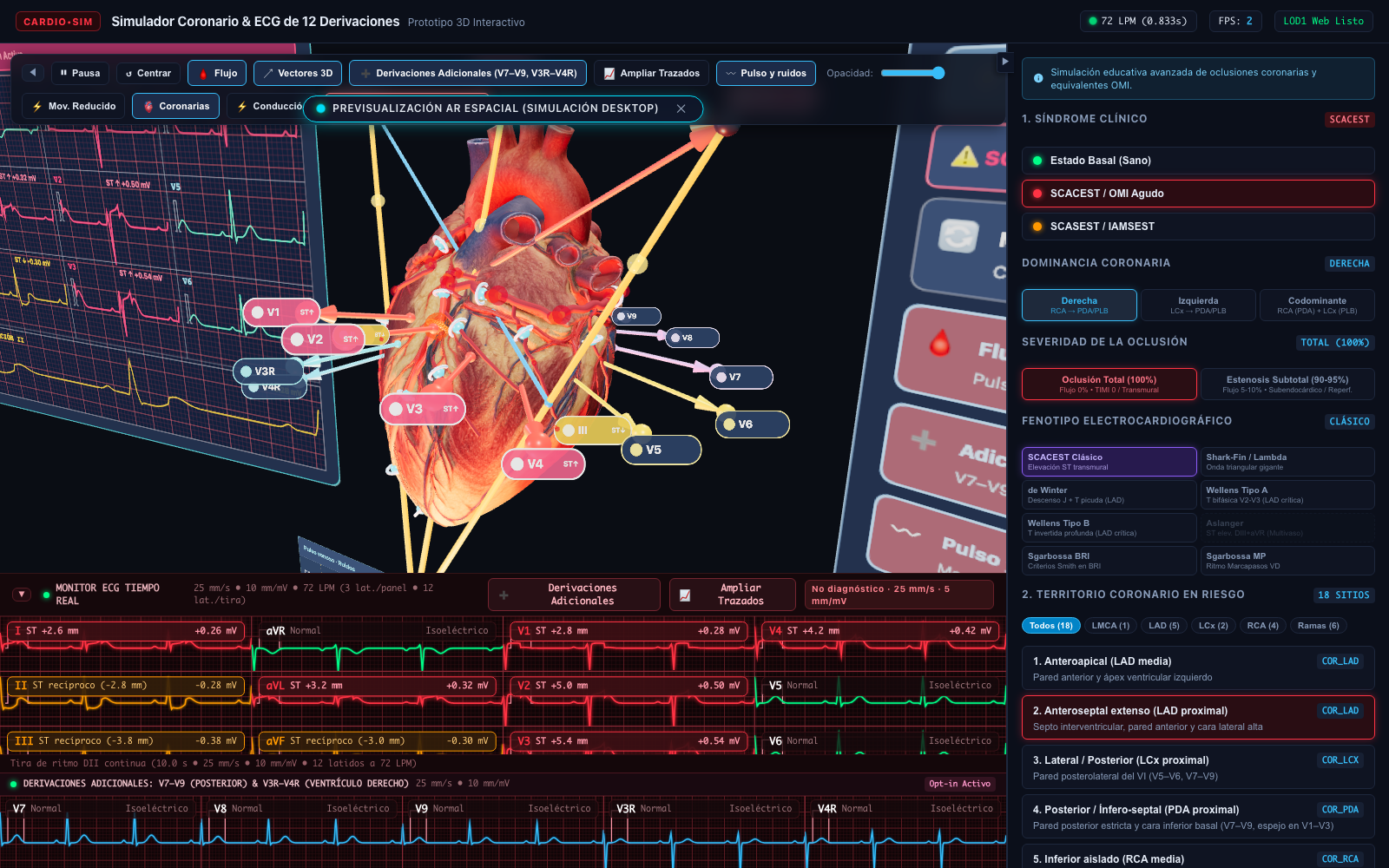Select the de Winter phenotype
Screen dimensions: 1389x868
pyautogui.click(x=1109, y=495)
